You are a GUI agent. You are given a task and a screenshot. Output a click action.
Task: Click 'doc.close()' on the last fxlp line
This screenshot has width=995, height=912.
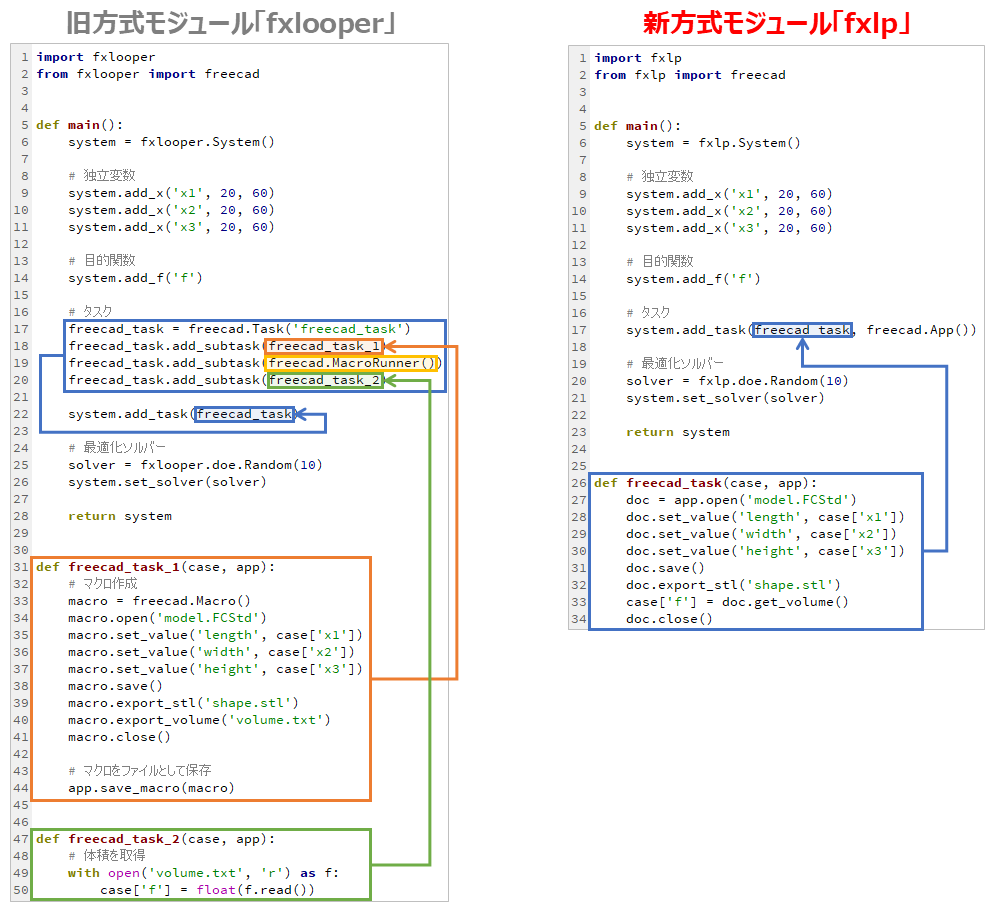tap(669, 618)
